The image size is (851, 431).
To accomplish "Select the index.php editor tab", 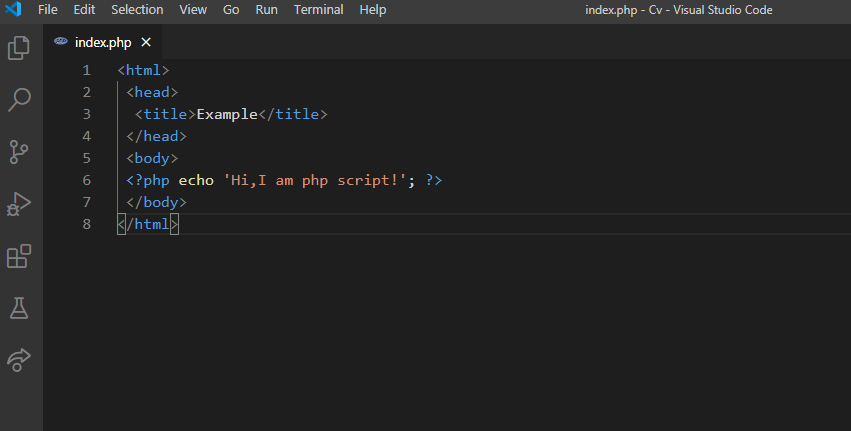I will tap(102, 42).
